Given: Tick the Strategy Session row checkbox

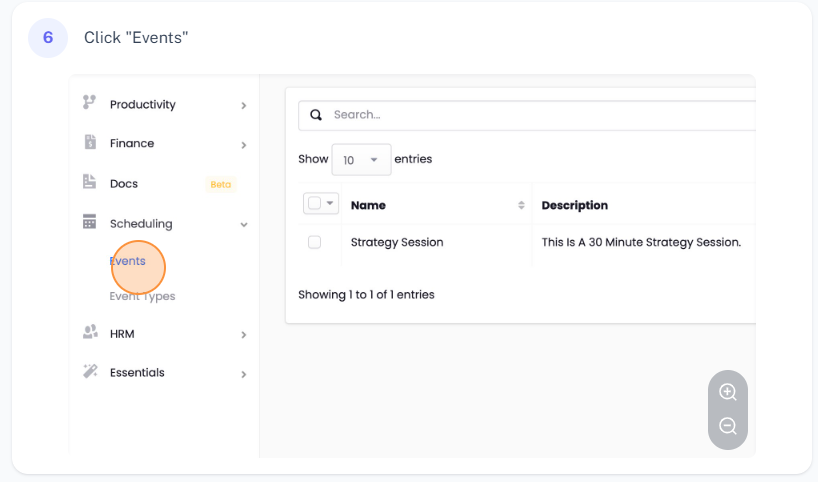Looking at the screenshot, I should click(x=314, y=242).
